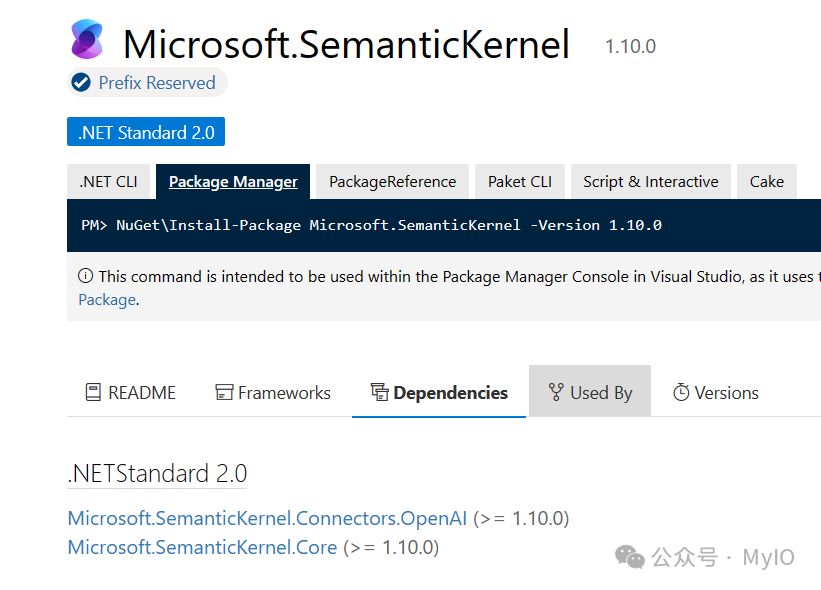Click the Versions clock icon
The width and height of the screenshot is (821, 590).
(x=683, y=393)
